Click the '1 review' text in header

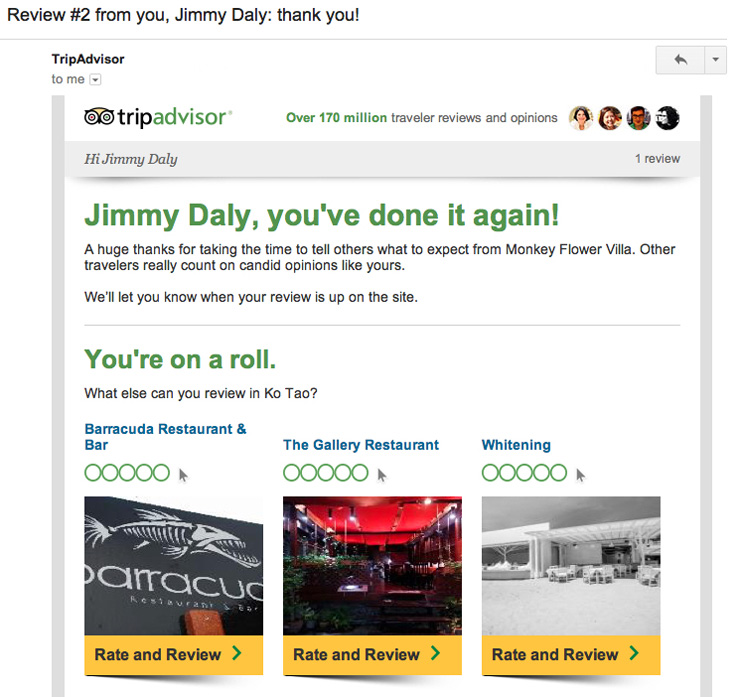point(657,159)
